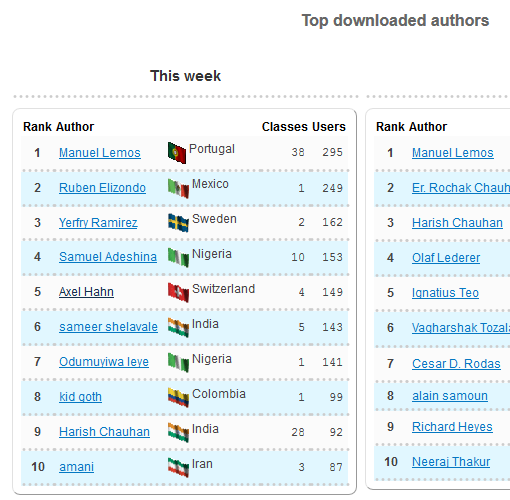Screen dimensions: 510x500
Task: Click the Switzerland flag icon
Action: point(178,292)
